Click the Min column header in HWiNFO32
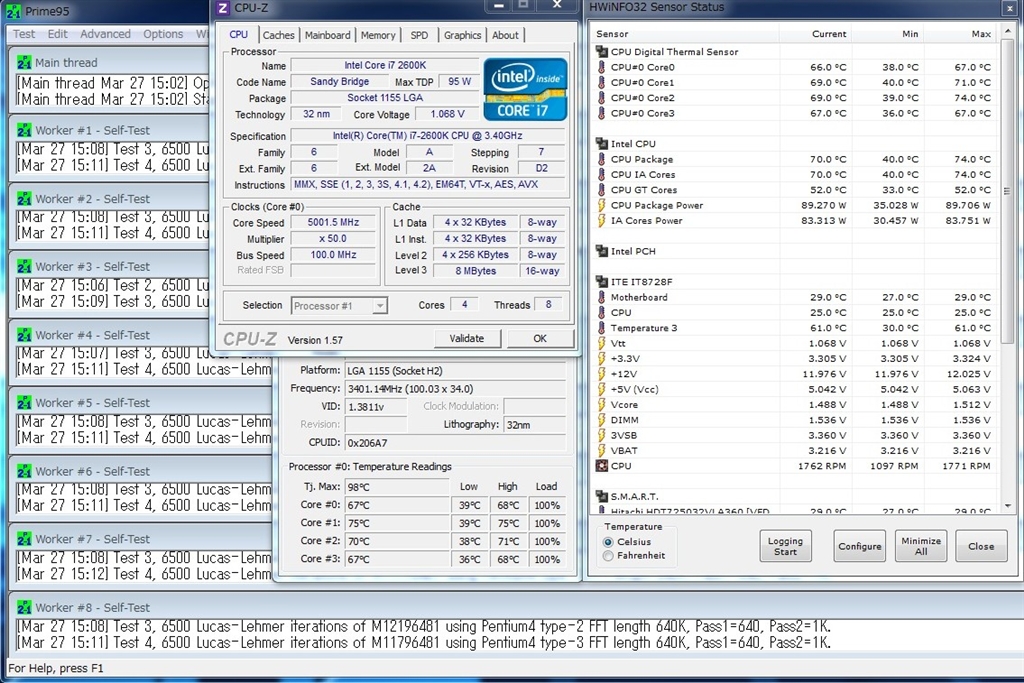The height and width of the screenshot is (683, 1024). point(887,34)
